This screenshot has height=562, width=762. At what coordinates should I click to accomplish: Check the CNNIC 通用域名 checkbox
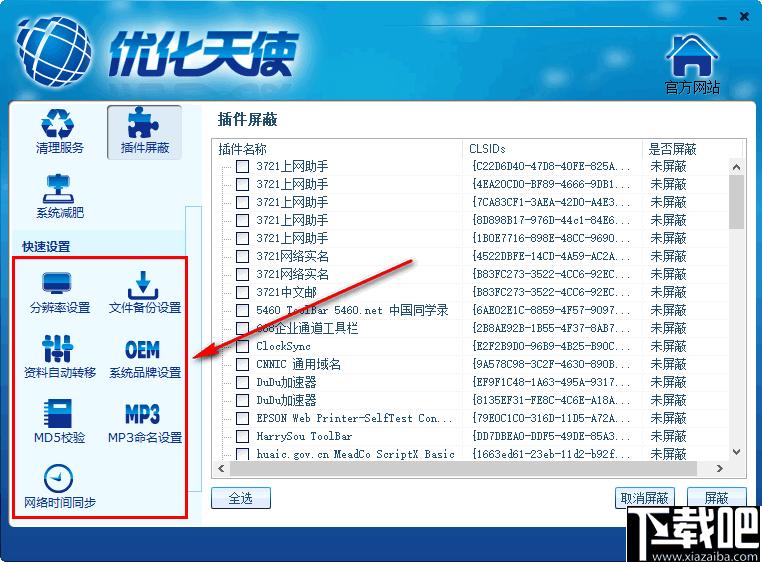(x=242, y=364)
